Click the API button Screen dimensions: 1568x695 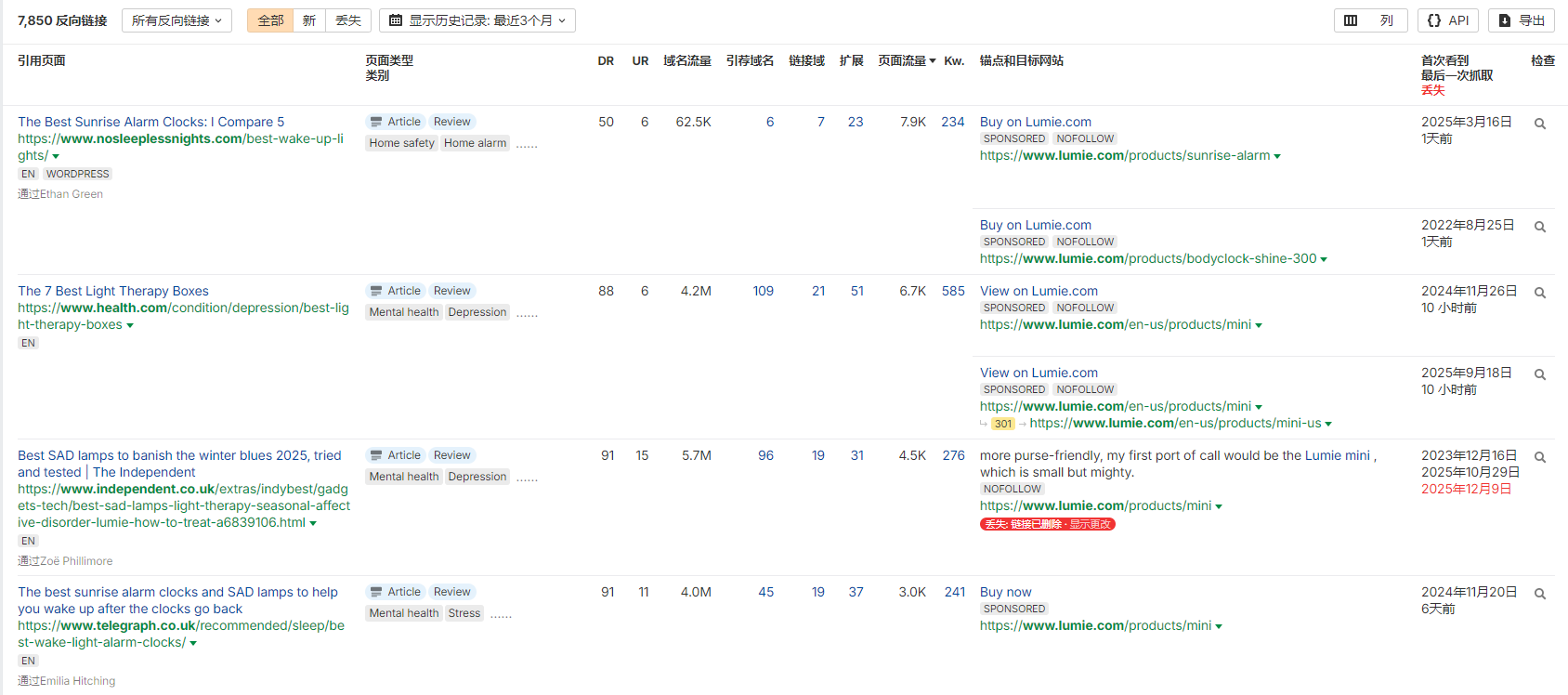point(1448,20)
